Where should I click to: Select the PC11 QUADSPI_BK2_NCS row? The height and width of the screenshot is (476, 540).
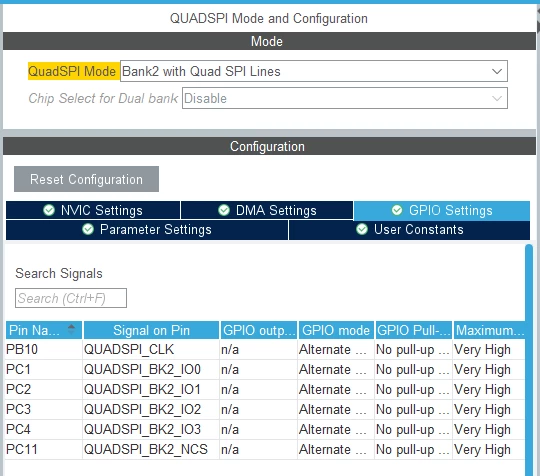click(265, 449)
